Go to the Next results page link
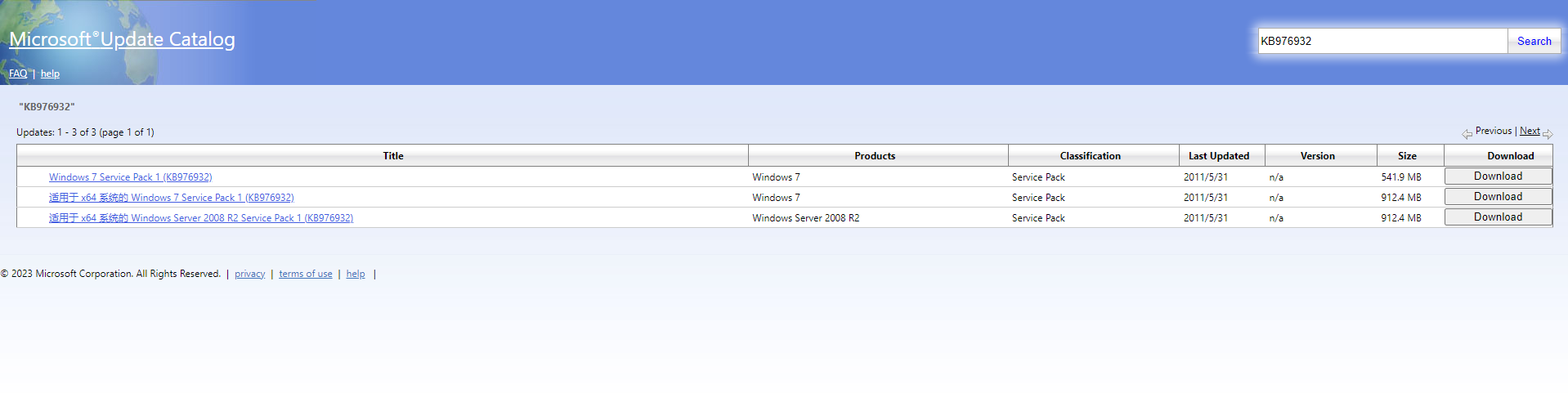This screenshot has height=393, width=1568. click(x=1529, y=131)
